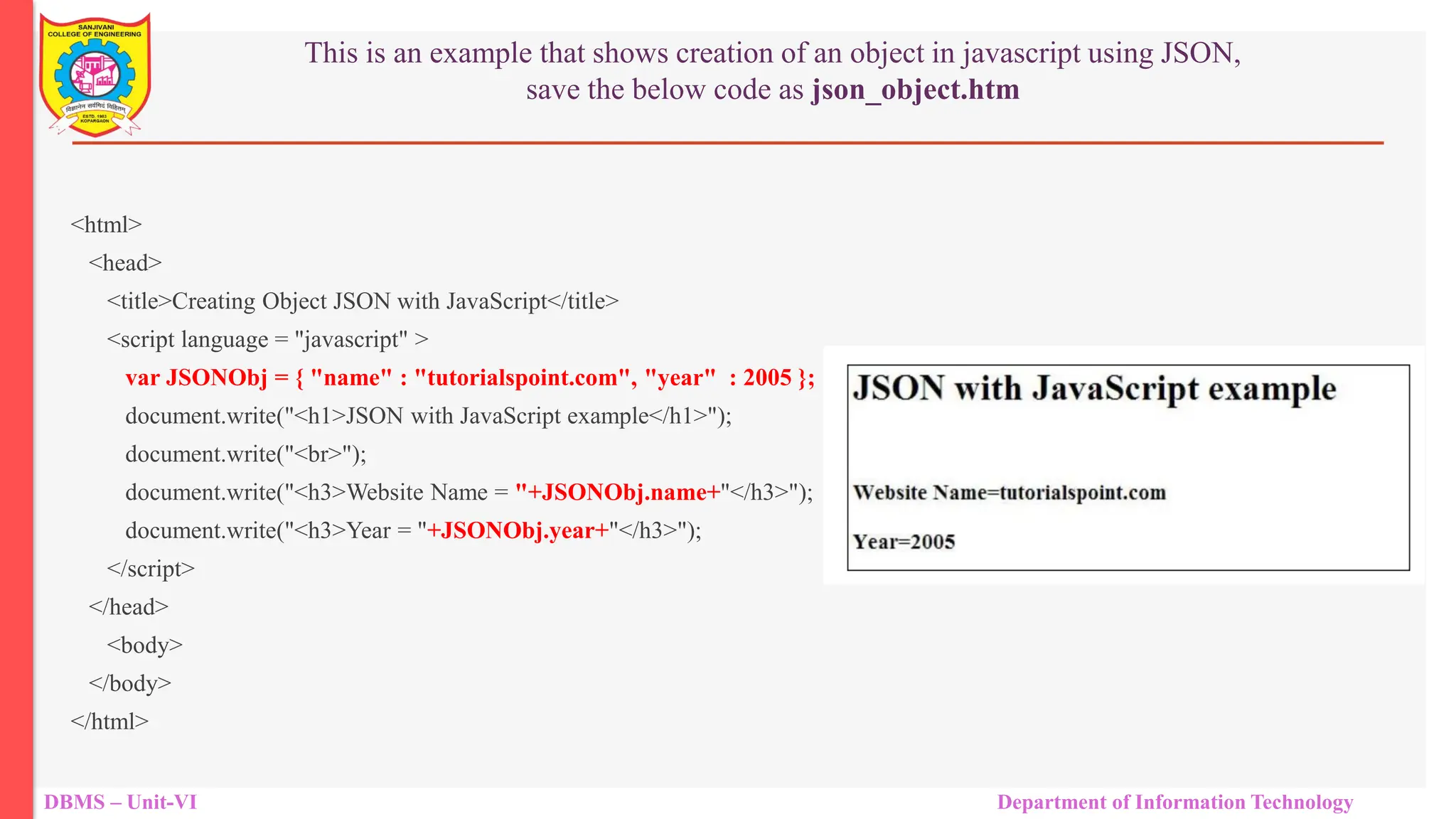1456x819 pixels.
Task: Click the red 'var JSONObj' declaration line
Action: [x=470, y=378]
